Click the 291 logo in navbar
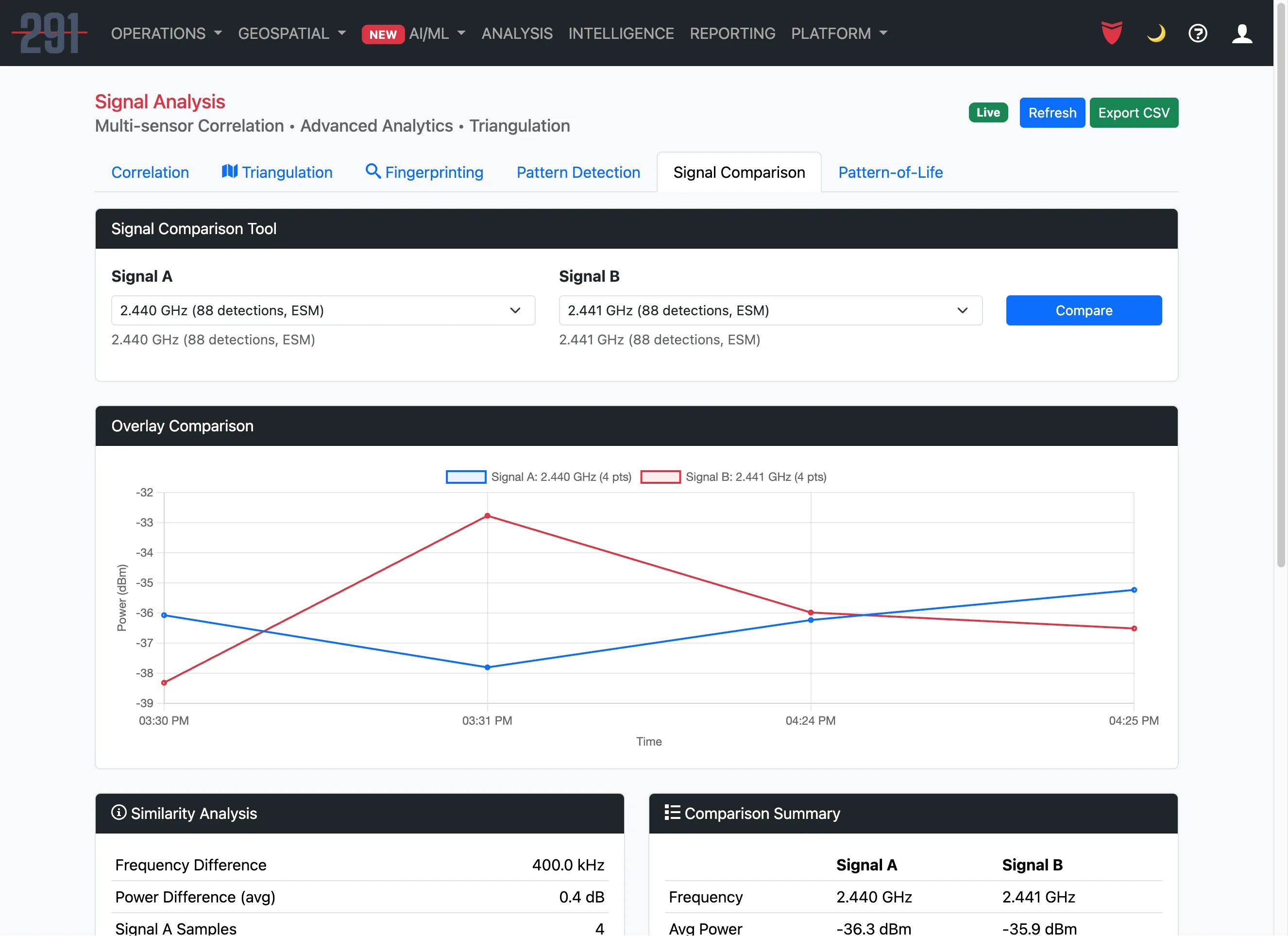1288x936 pixels. [50, 33]
